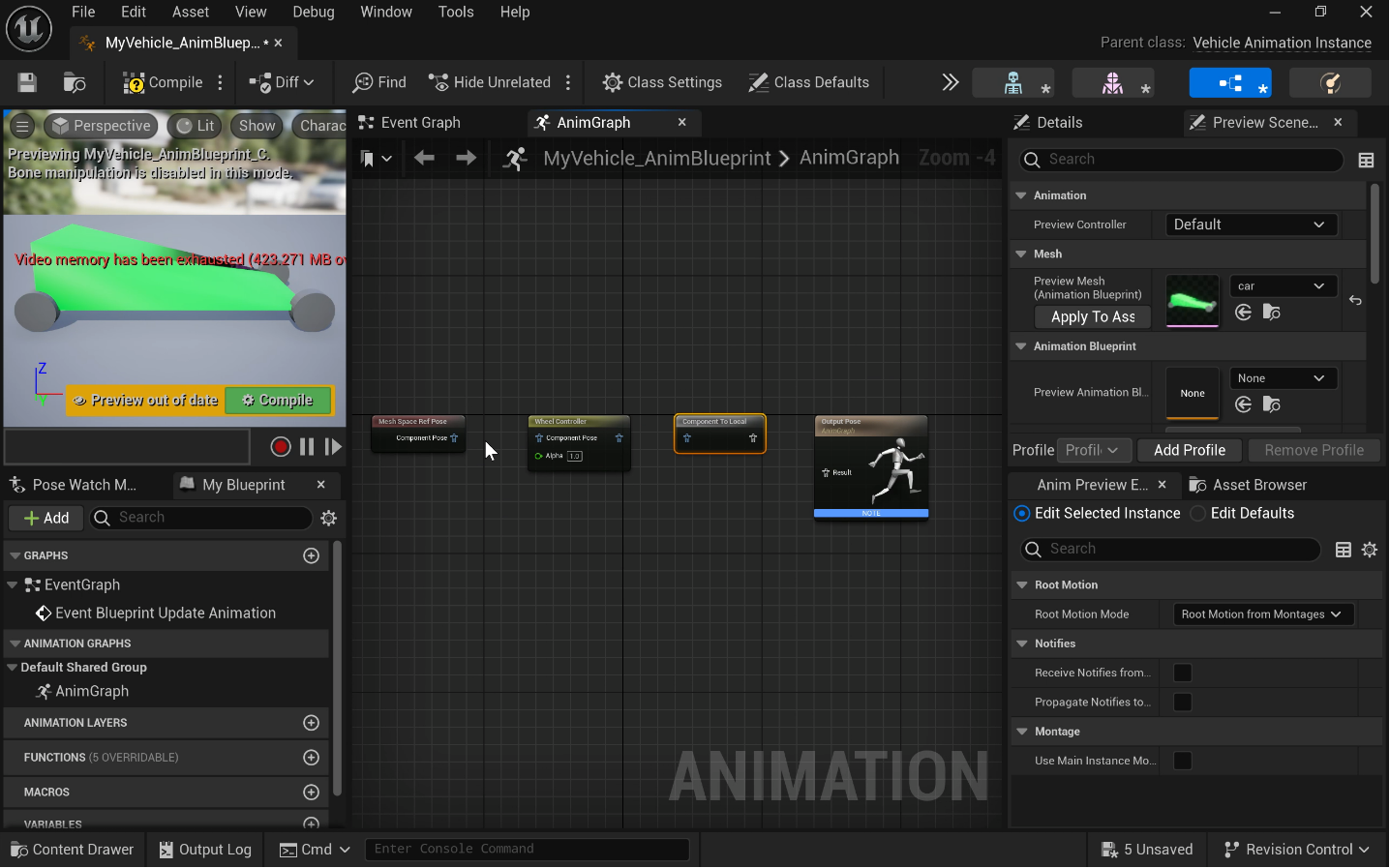
Task: Open Revision Control menu
Action: 1297,850
